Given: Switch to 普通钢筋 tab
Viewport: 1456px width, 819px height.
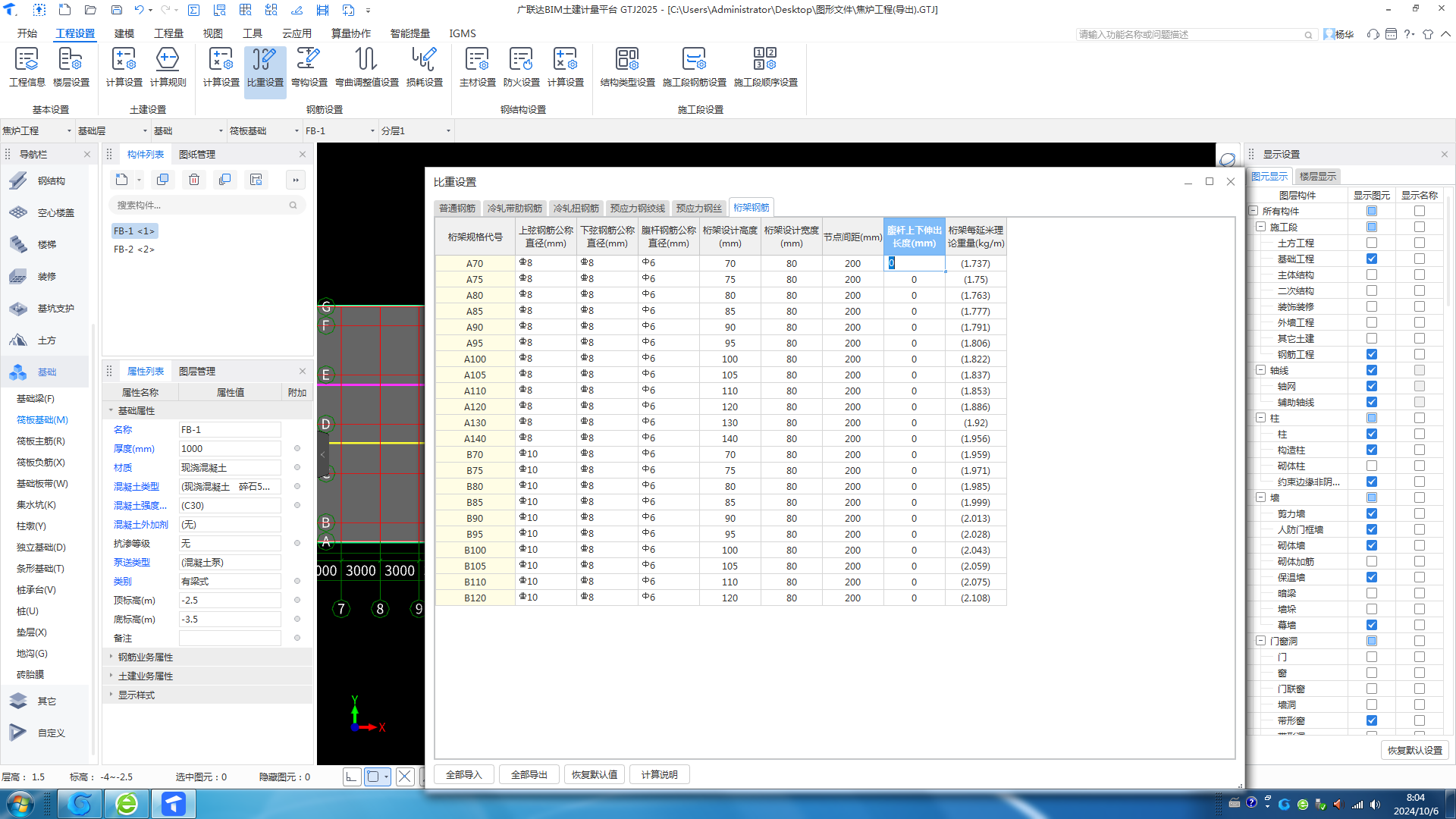Looking at the screenshot, I should (457, 208).
